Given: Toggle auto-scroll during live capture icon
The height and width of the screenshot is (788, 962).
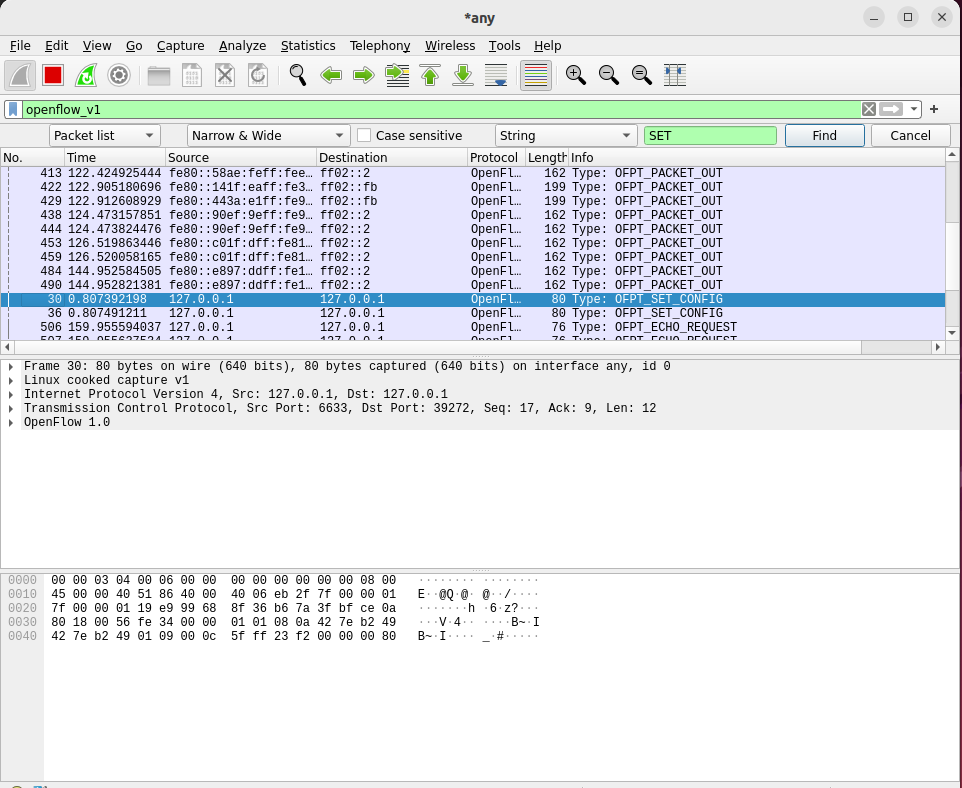Looking at the screenshot, I should click(x=496, y=75).
